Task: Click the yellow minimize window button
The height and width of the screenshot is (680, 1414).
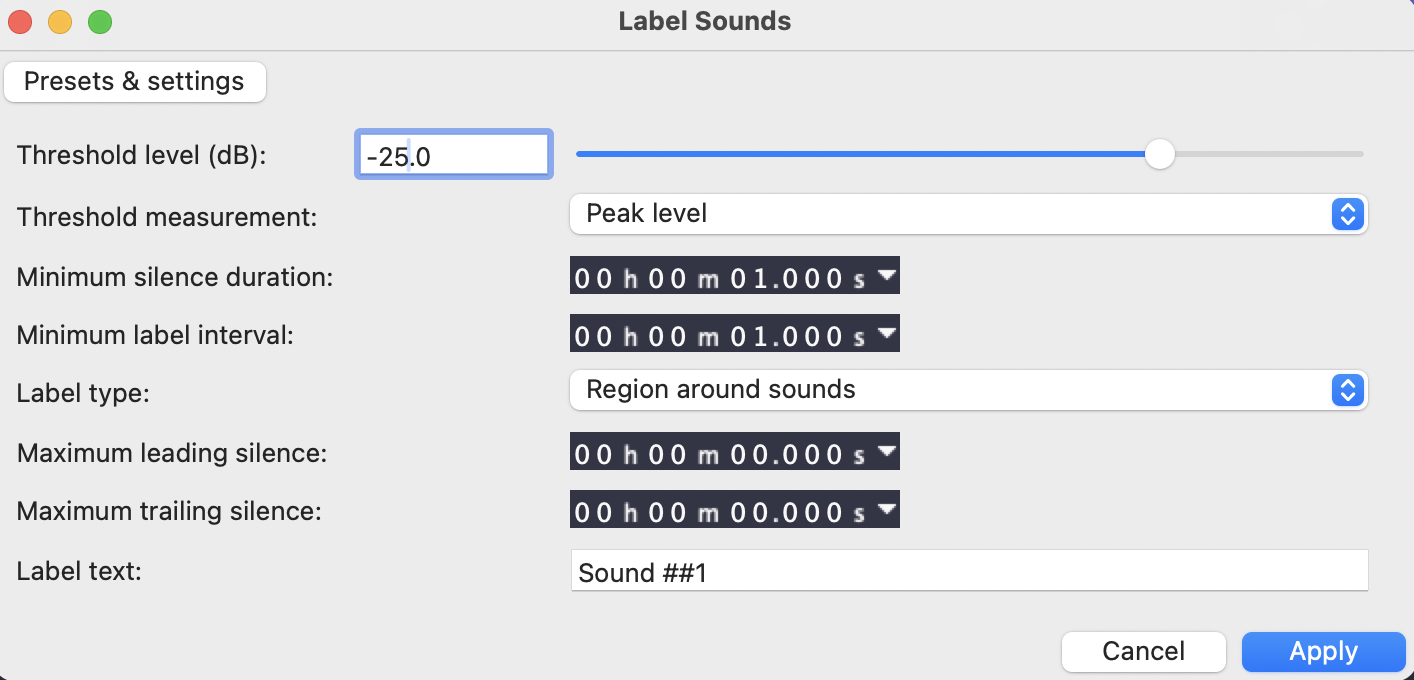Action: point(60,21)
